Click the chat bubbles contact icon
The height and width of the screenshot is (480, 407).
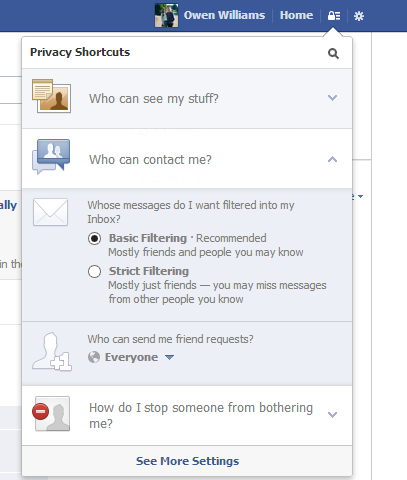[x=51, y=157]
